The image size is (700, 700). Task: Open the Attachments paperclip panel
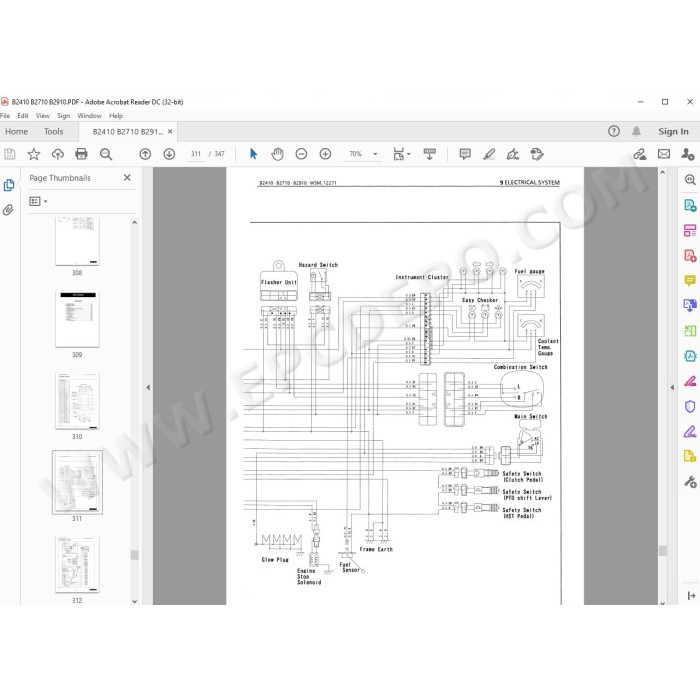(8, 210)
